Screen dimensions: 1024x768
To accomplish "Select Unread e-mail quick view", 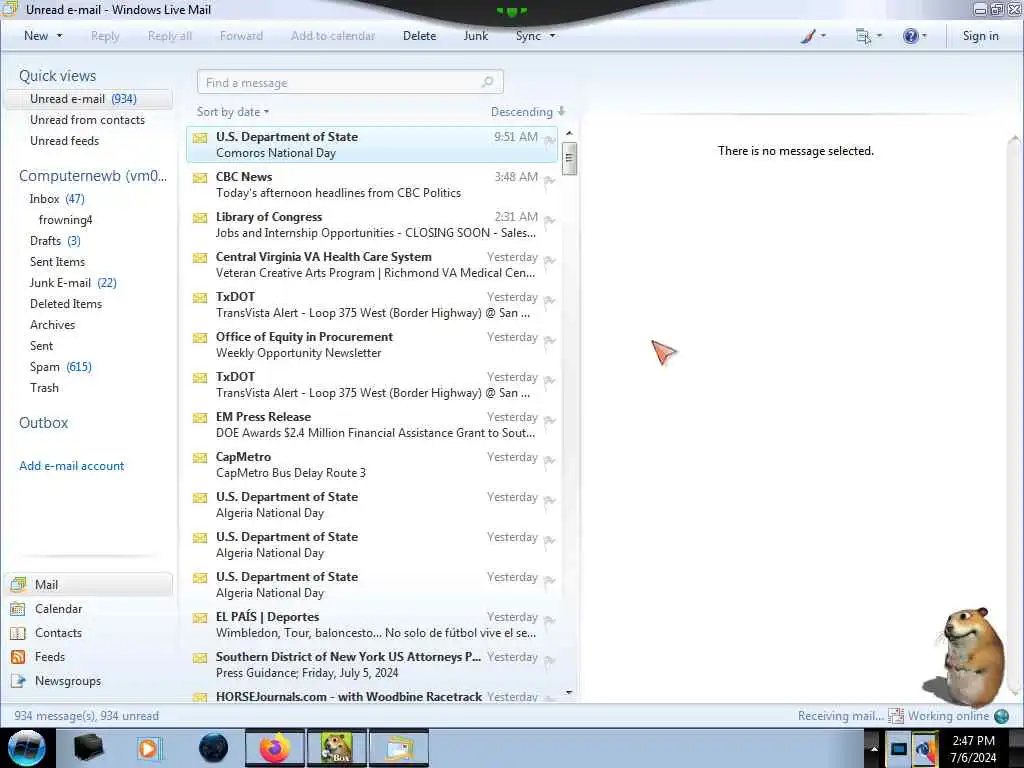I will point(89,99).
